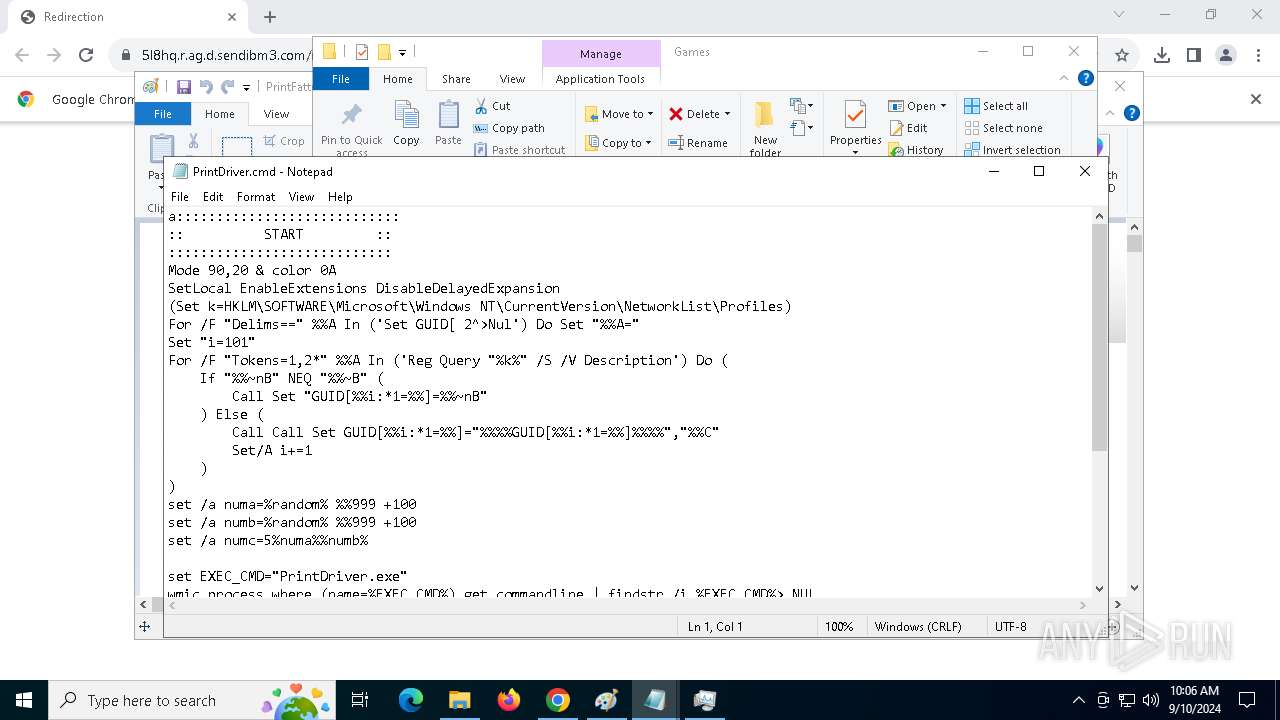Click Notepad horizontal scrollbar right arrow
This screenshot has width=1280, height=720.
click(x=1084, y=605)
